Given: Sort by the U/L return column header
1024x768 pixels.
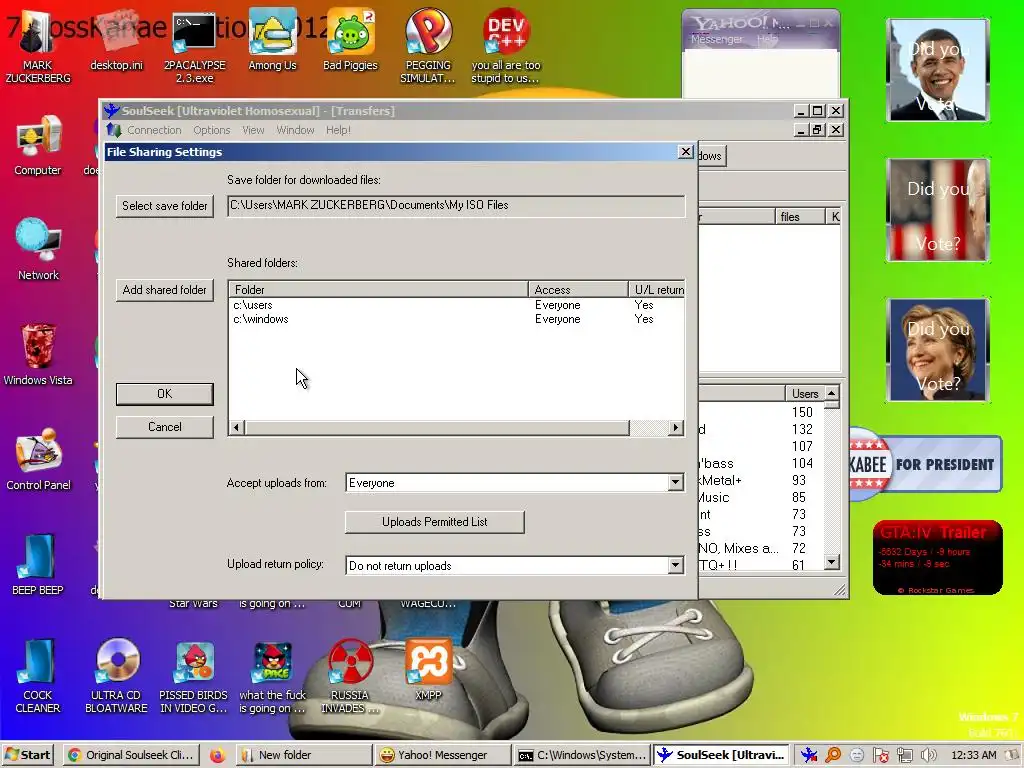Looking at the screenshot, I should [x=656, y=289].
